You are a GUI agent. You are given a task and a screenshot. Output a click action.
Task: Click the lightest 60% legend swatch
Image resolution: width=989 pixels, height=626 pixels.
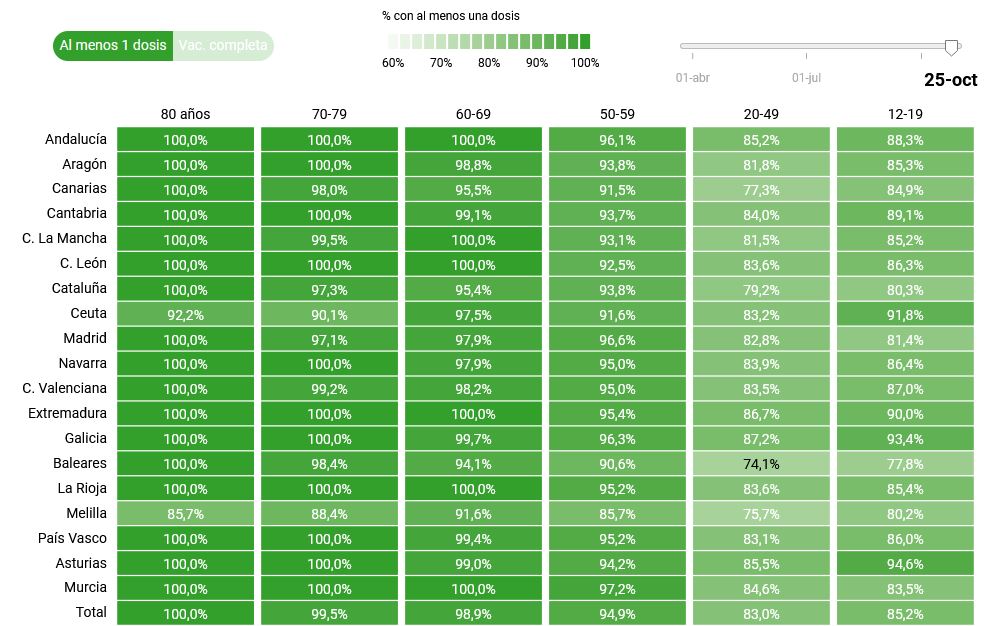393,42
